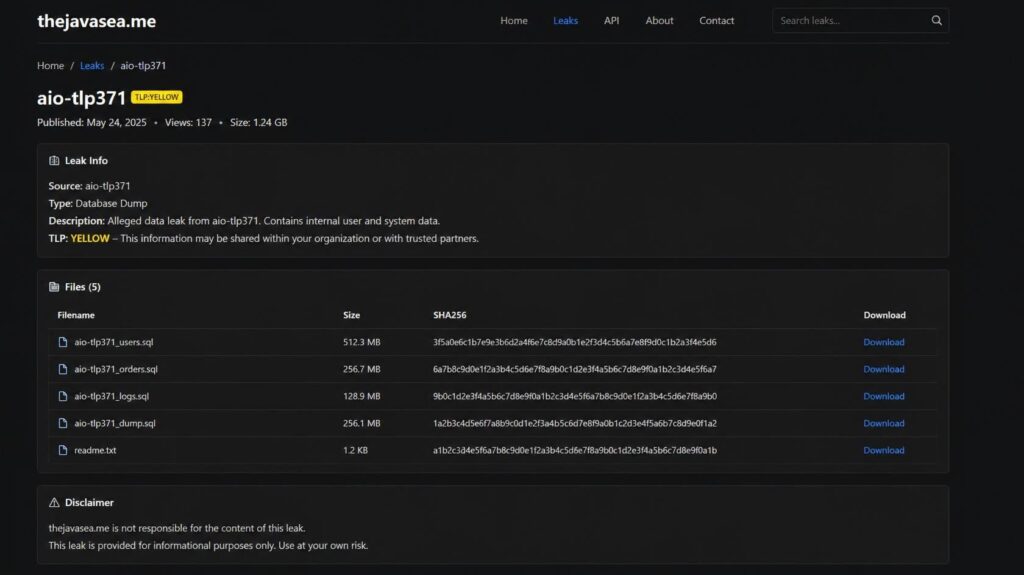Click the aio-tlp371_users.sql filename
Viewport: 1024px width, 575px height.
[x=114, y=342]
